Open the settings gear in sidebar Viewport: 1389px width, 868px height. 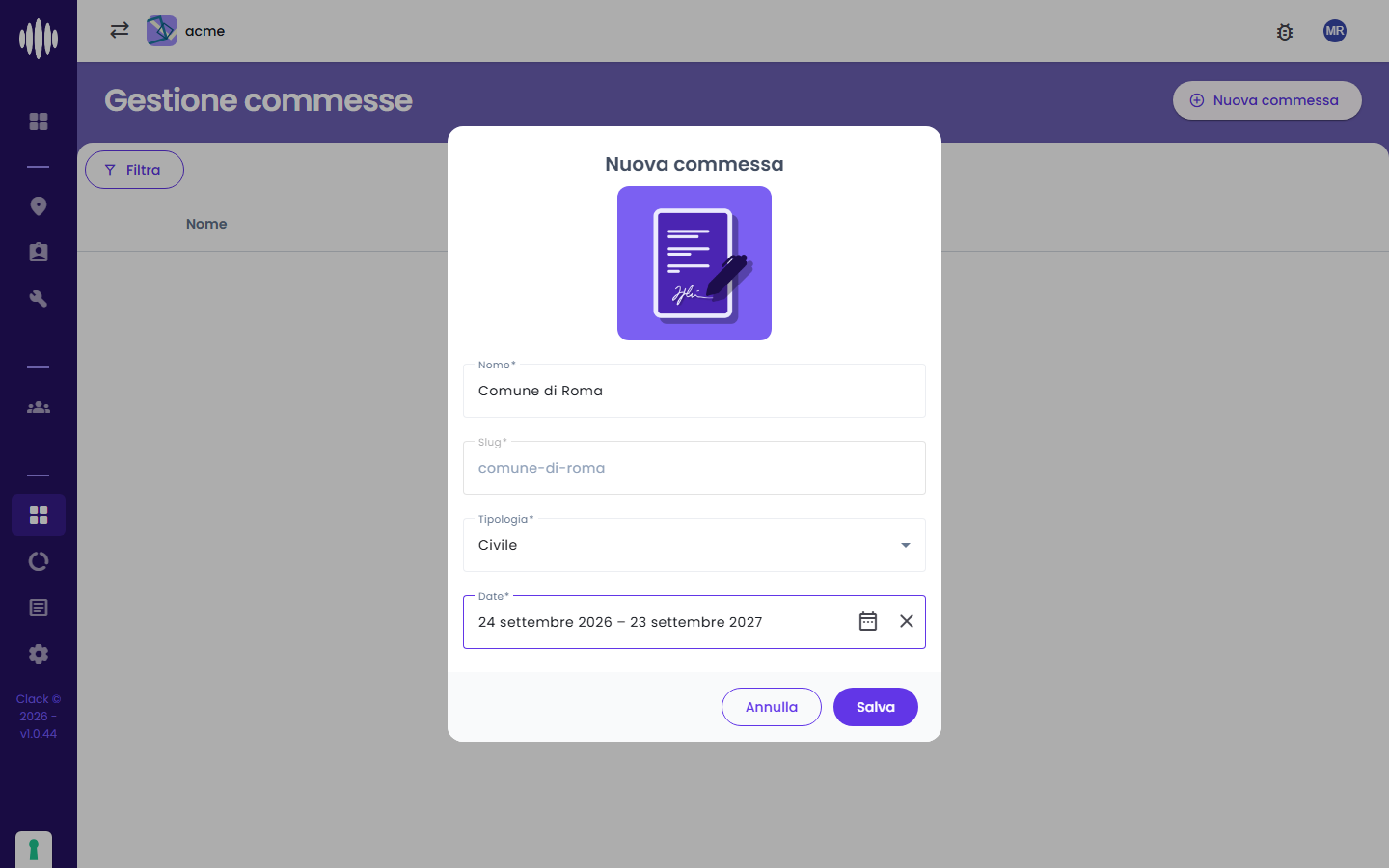39,654
